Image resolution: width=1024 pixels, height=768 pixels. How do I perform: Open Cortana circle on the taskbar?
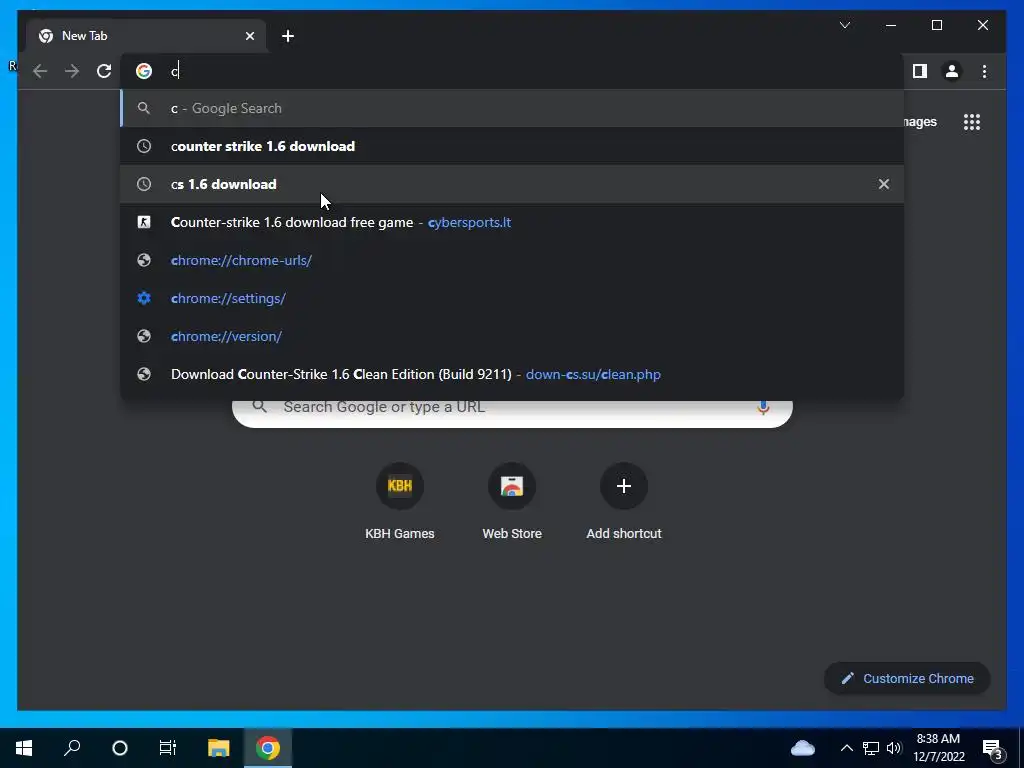click(120, 748)
